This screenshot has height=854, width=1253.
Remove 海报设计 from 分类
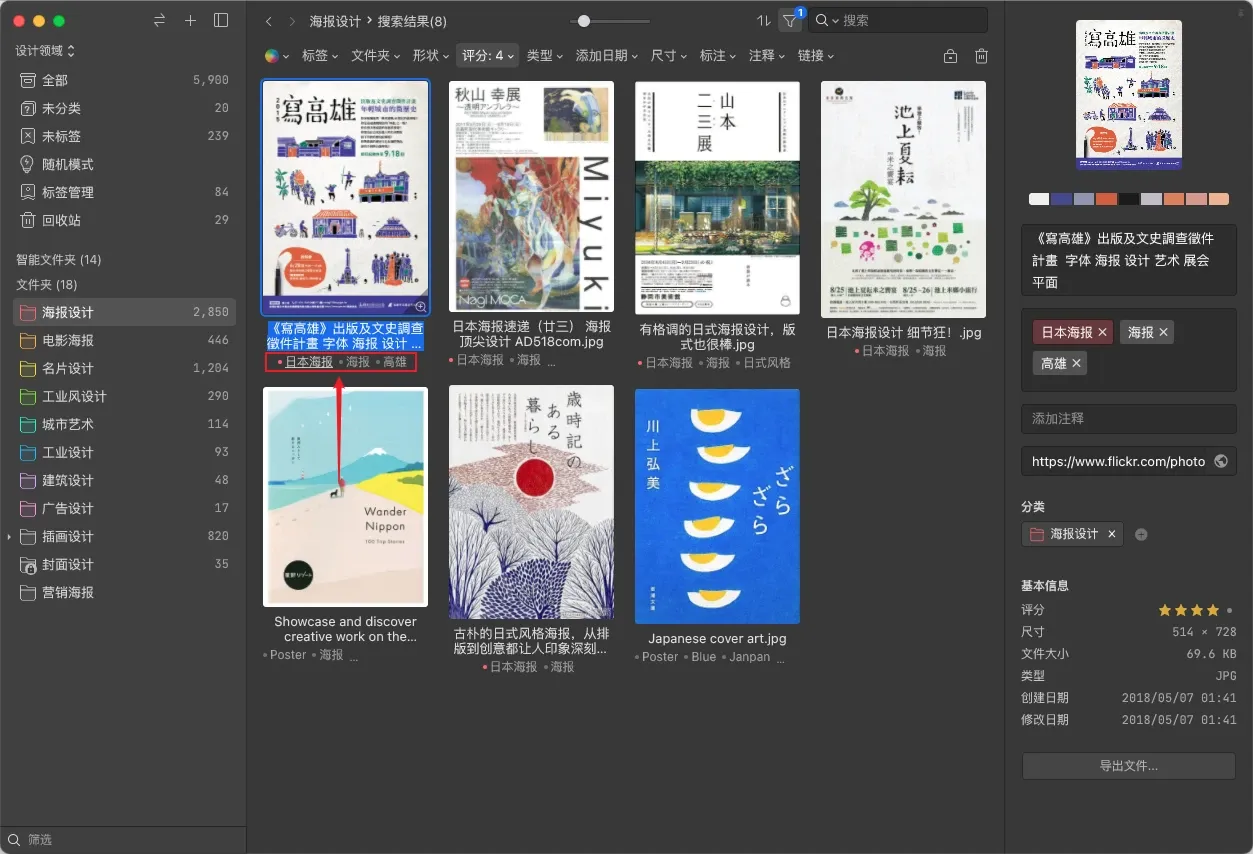[x=1111, y=534]
